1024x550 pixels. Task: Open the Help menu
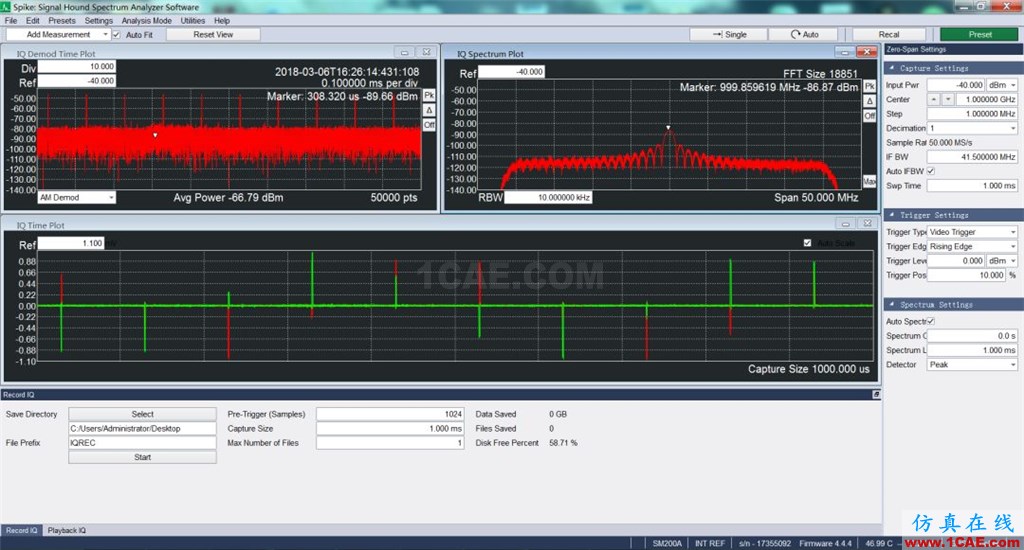(x=222, y=20)
